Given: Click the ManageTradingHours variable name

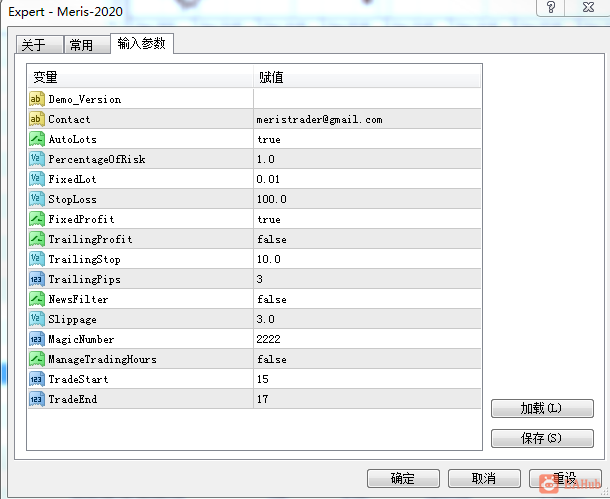Looking at the screenshot, I should [102, 359].
